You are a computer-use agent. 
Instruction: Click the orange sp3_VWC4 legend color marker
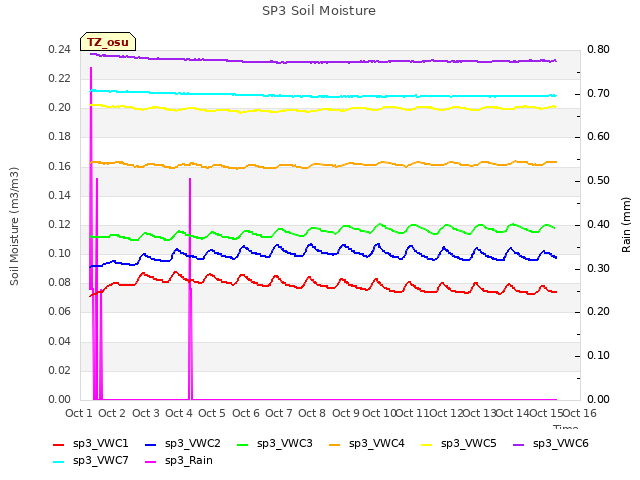pos(335,444)
